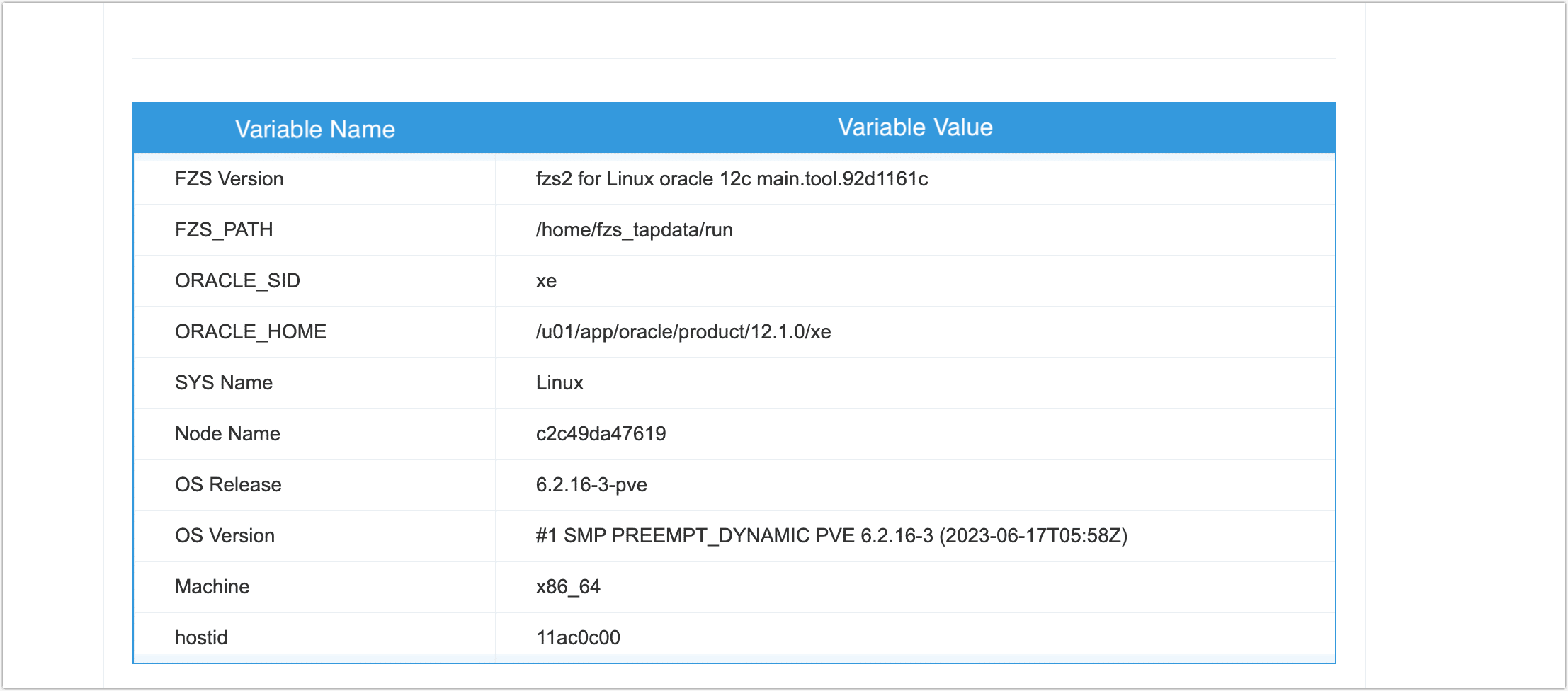1568x691 pixels.
Task: Select the SMP PREEMPT_DYNAMIC version string
Action: (x=831, y=536)
